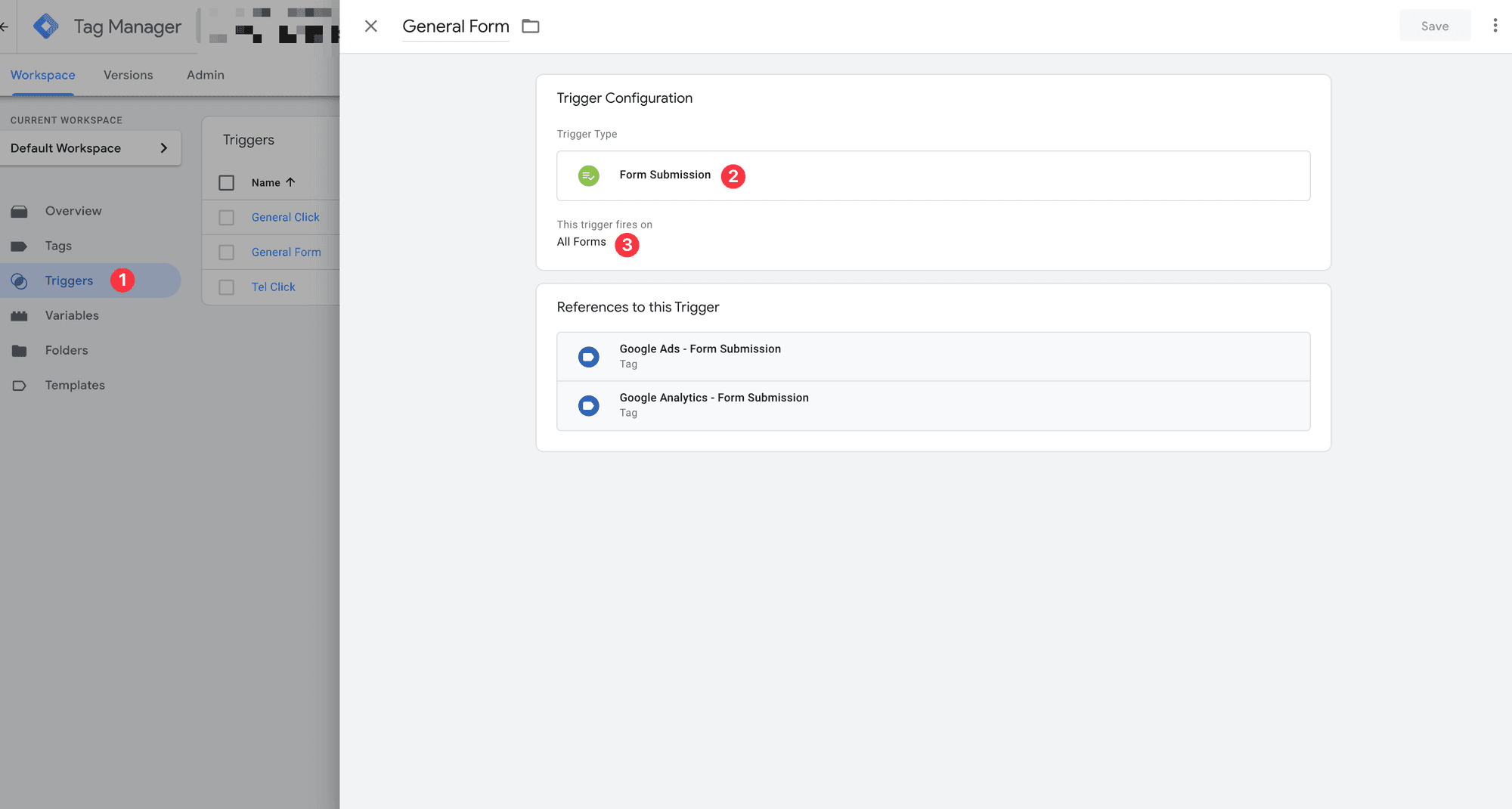Screen dimensions: 1512x809
Task: Click the Variables icon in the sidebar
Action: [20, 316]
